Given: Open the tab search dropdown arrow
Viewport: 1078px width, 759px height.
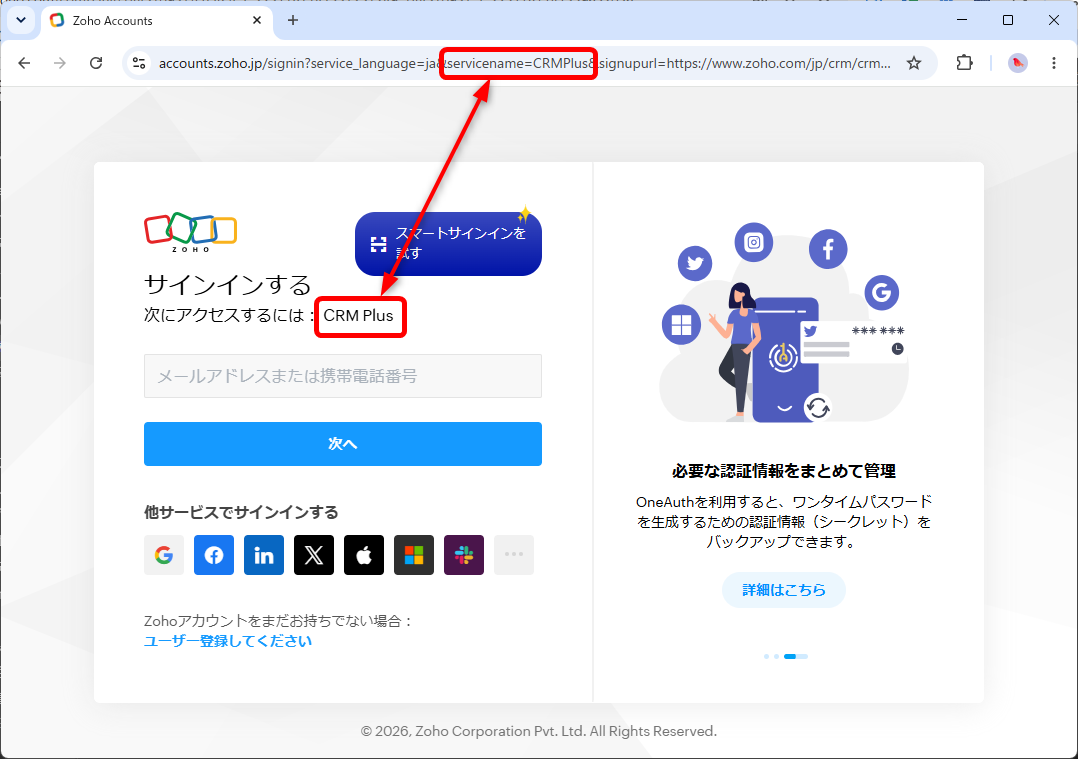Looking at the screenshot, I should coord(21,20).
